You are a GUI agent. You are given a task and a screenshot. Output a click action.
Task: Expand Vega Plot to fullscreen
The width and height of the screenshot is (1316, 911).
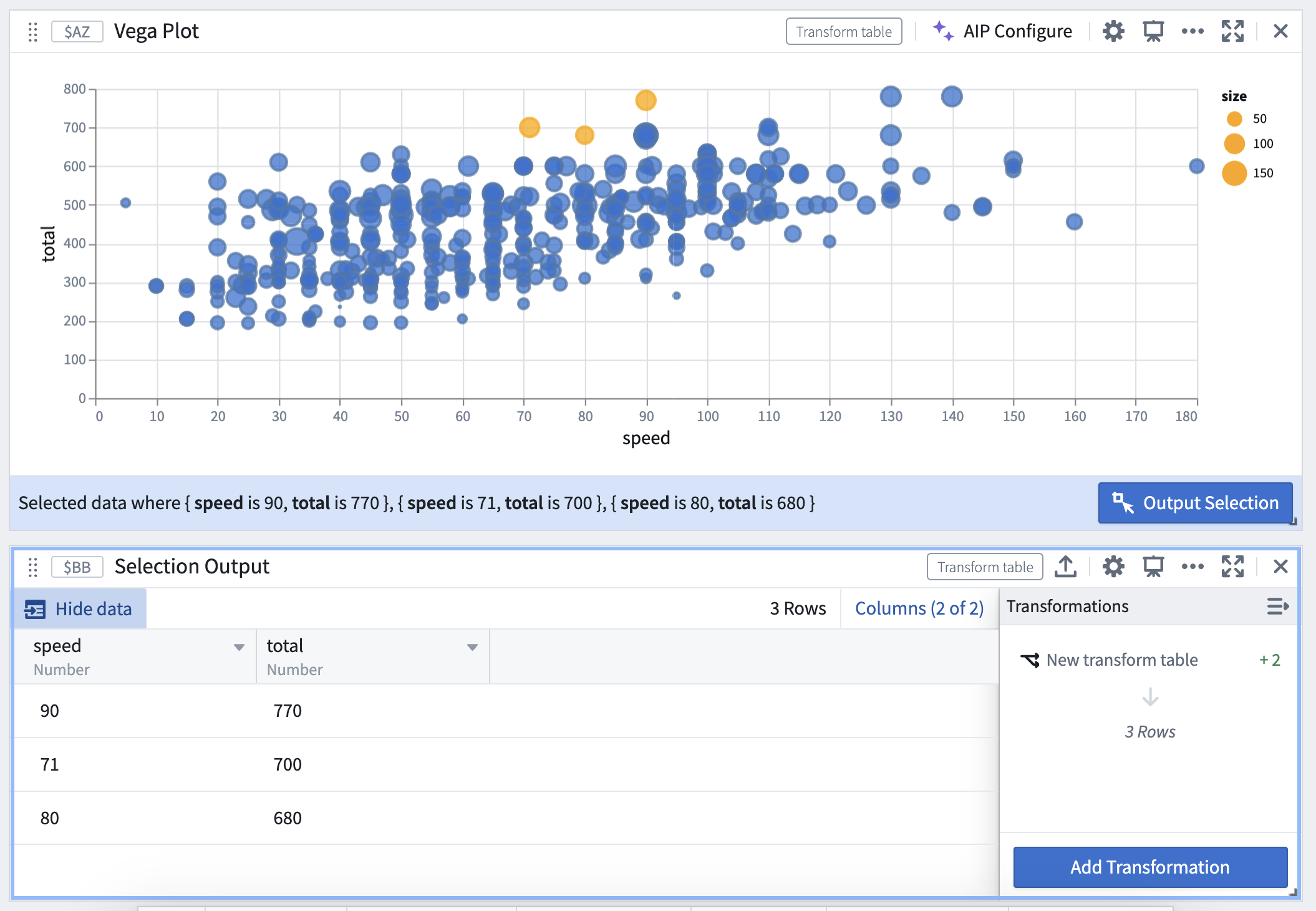pos(1232,31)
